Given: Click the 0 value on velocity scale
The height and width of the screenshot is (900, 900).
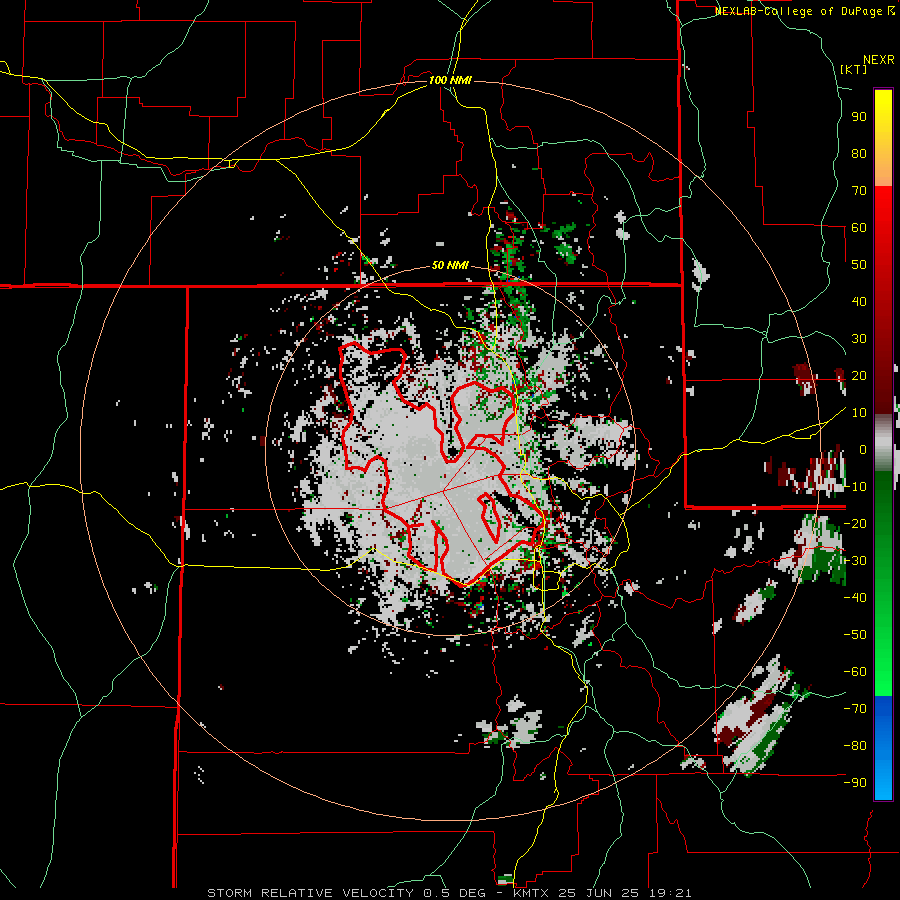Looking at the screenshot, I should pyautogui.click(x=863, y=449).
